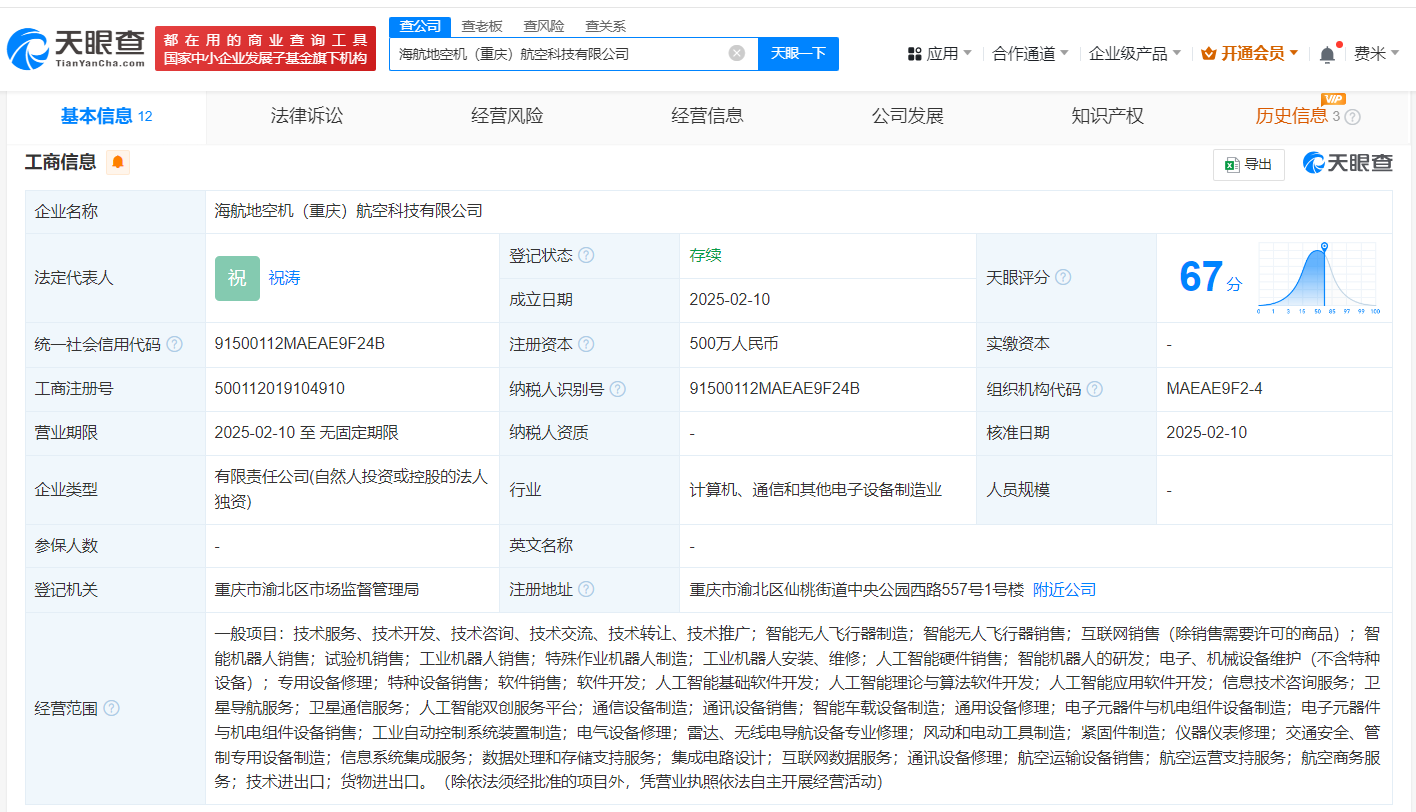
Task: Click the 计算机、通信和其他电子设备制造业 industry value
Action: tap(816, 490)
